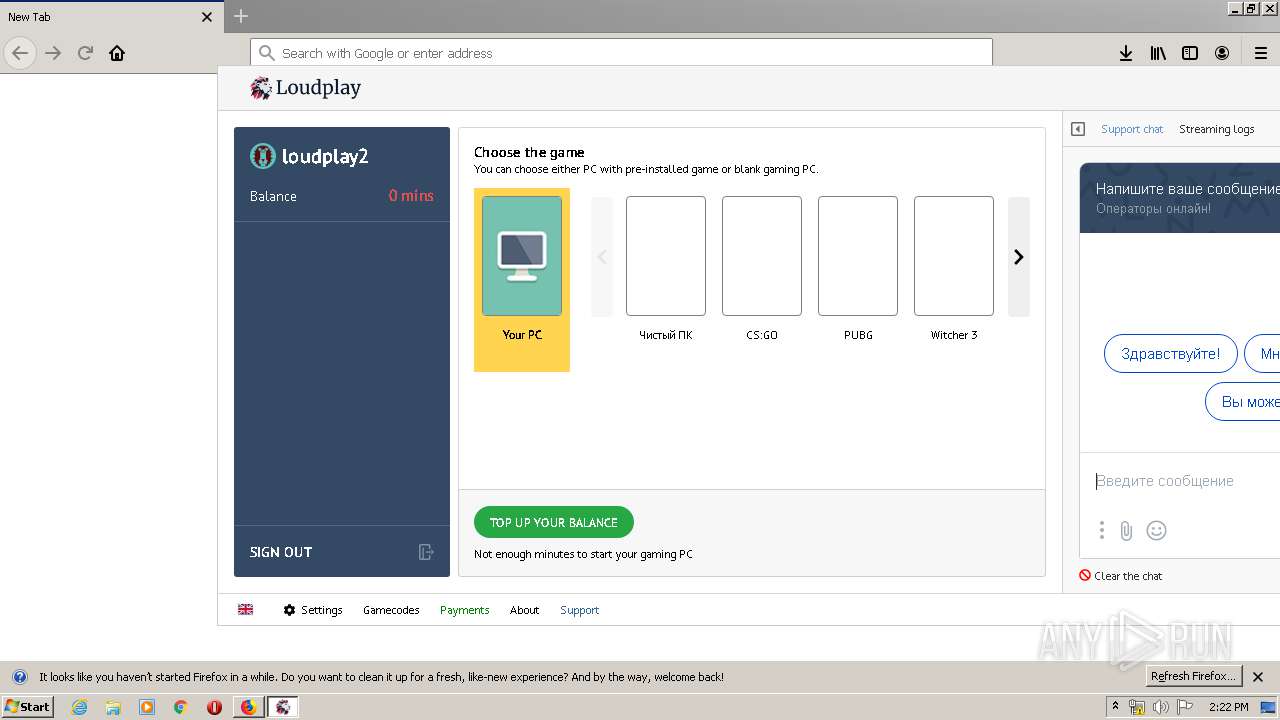The width and height of the screenshot is (1280, 720).
Task: Click the Здравствуйте! quick reply
Action: [x=1171, y=354]
